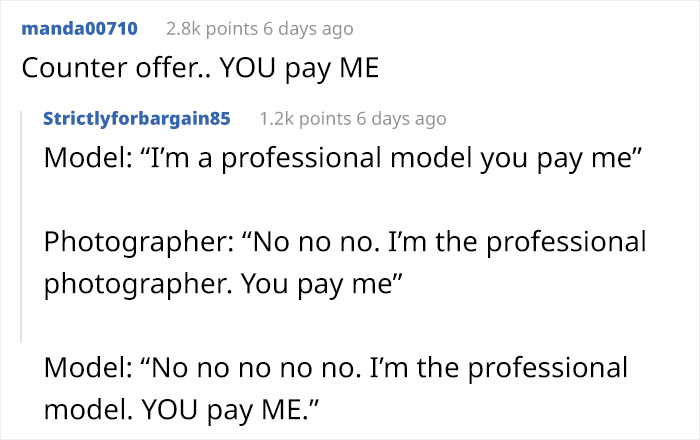Click "Model:" starting the last paragraph
The height and width of the screenshot is (440, 700).
pos(87,368)
